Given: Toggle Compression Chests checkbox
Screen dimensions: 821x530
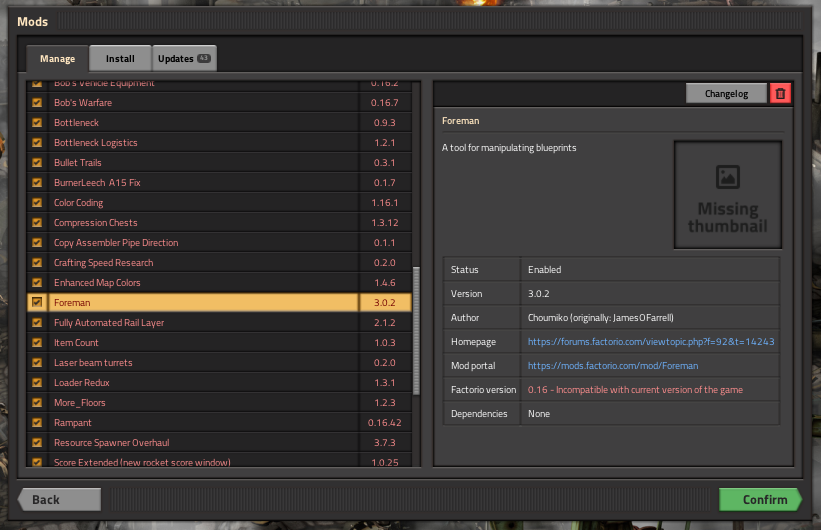Looking at the screenshot, I should (37, 223).
